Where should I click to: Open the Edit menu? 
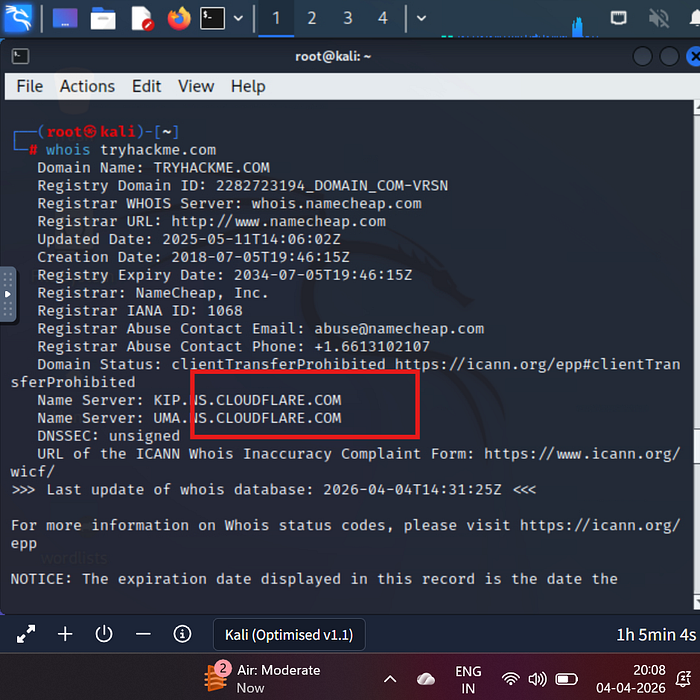pyautogui.click(x=146, y=86)
